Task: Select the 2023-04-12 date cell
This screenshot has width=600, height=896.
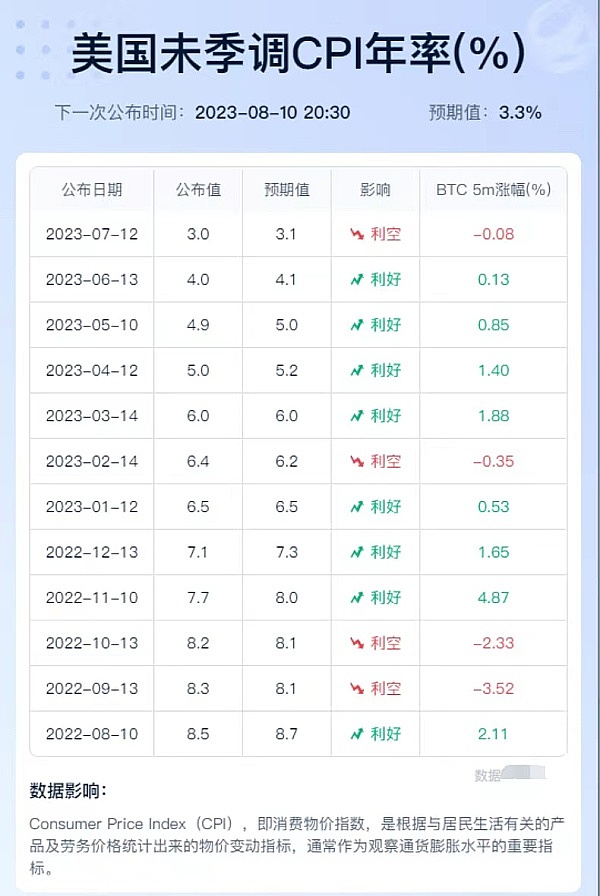Action: click(x=92, y=370)
